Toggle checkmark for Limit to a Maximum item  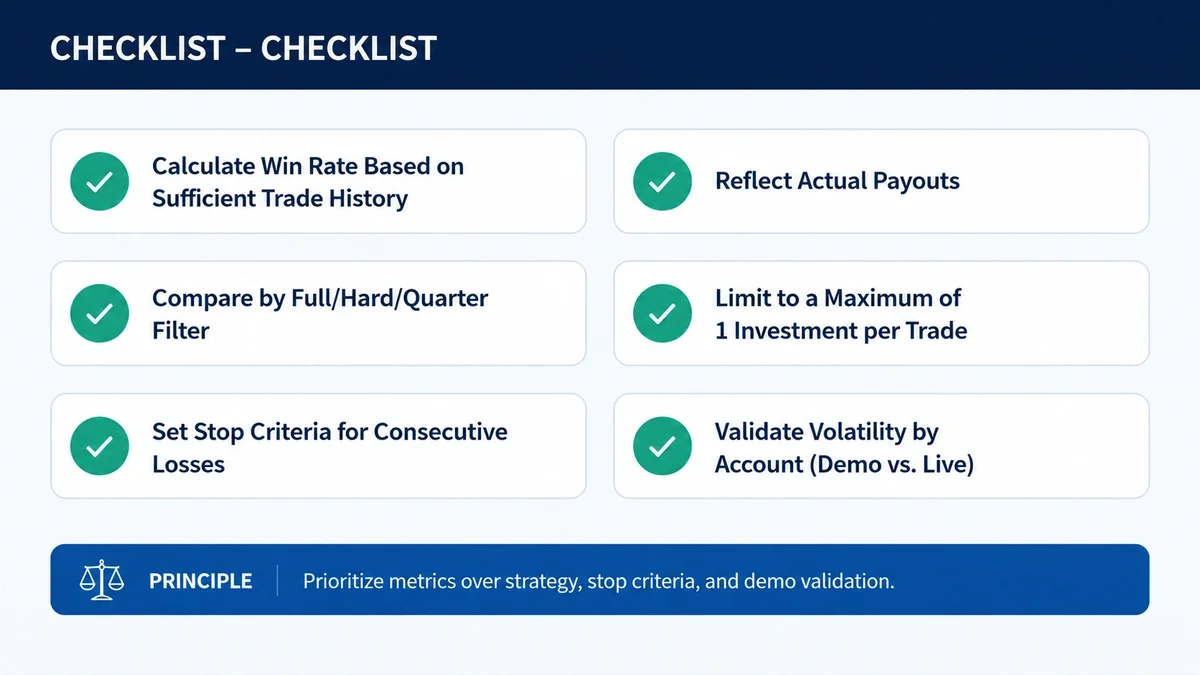tap(662, 313)
